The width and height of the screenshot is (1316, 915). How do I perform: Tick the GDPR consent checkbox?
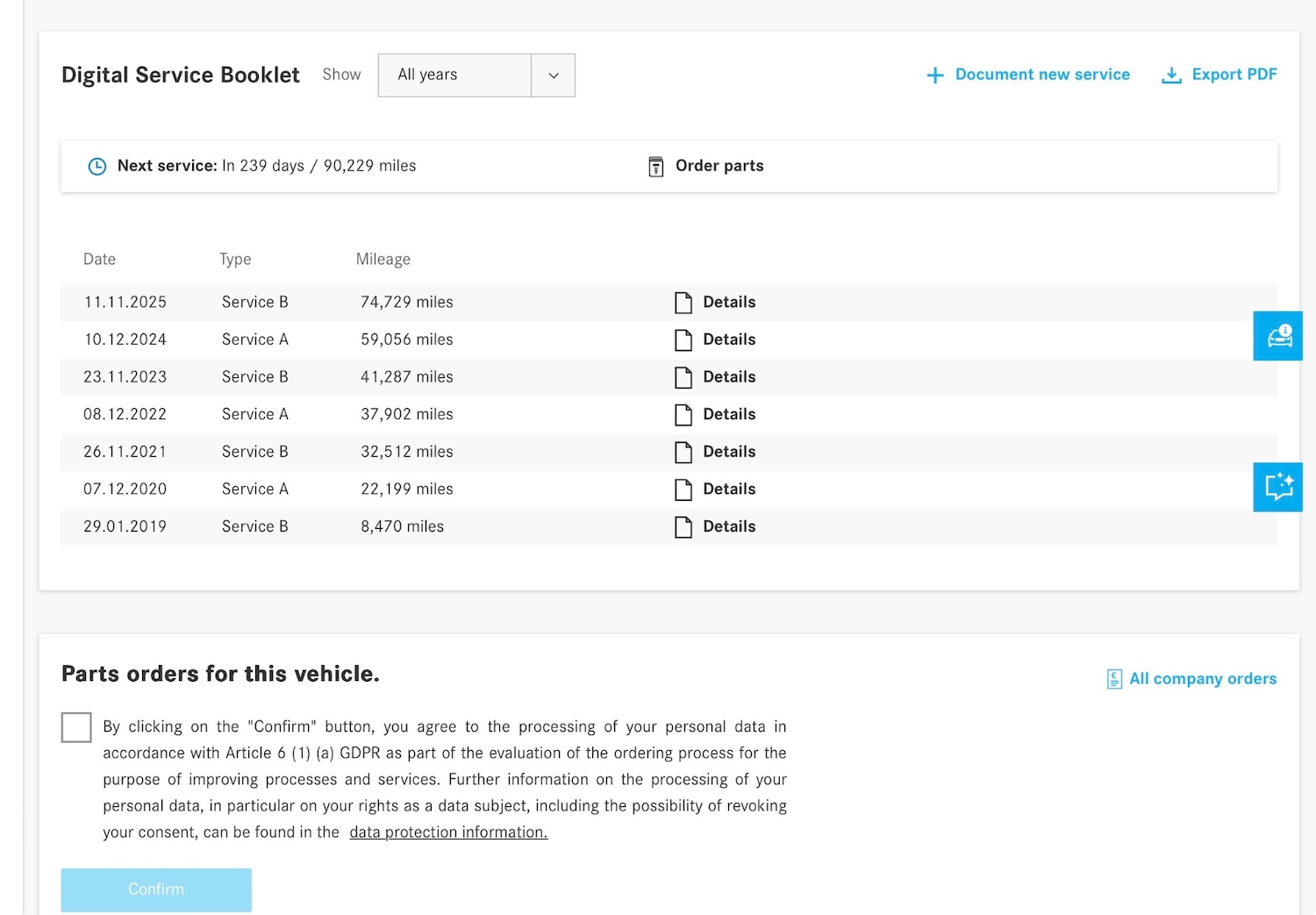click(x=76, y=727)
